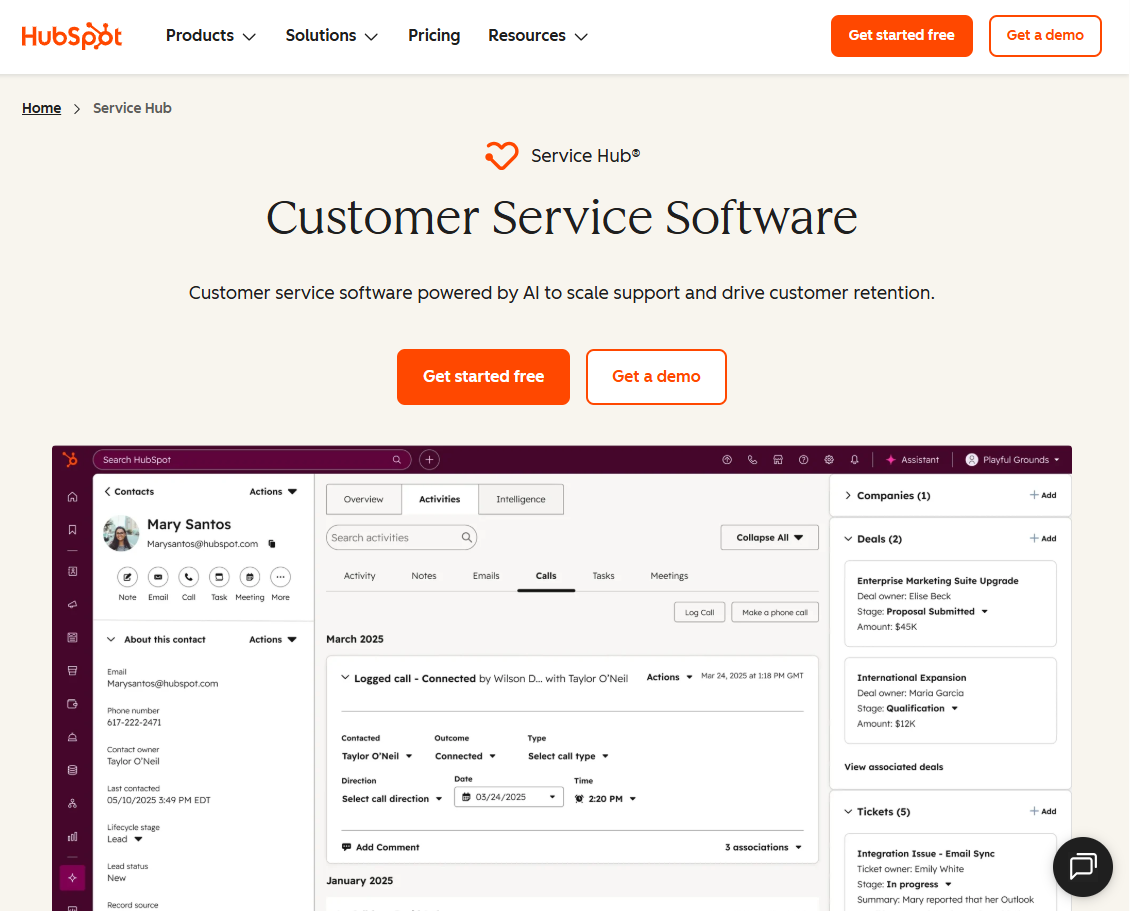The height and width of the screenshot is (911, 1130).
Task: Open the chat widget bubble icon
Action: tap(1082, 866)
